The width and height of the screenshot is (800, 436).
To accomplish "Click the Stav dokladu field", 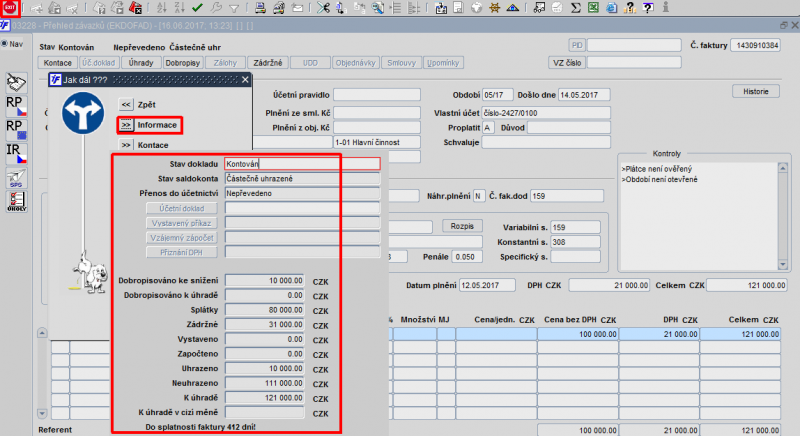I will (302, 163).
